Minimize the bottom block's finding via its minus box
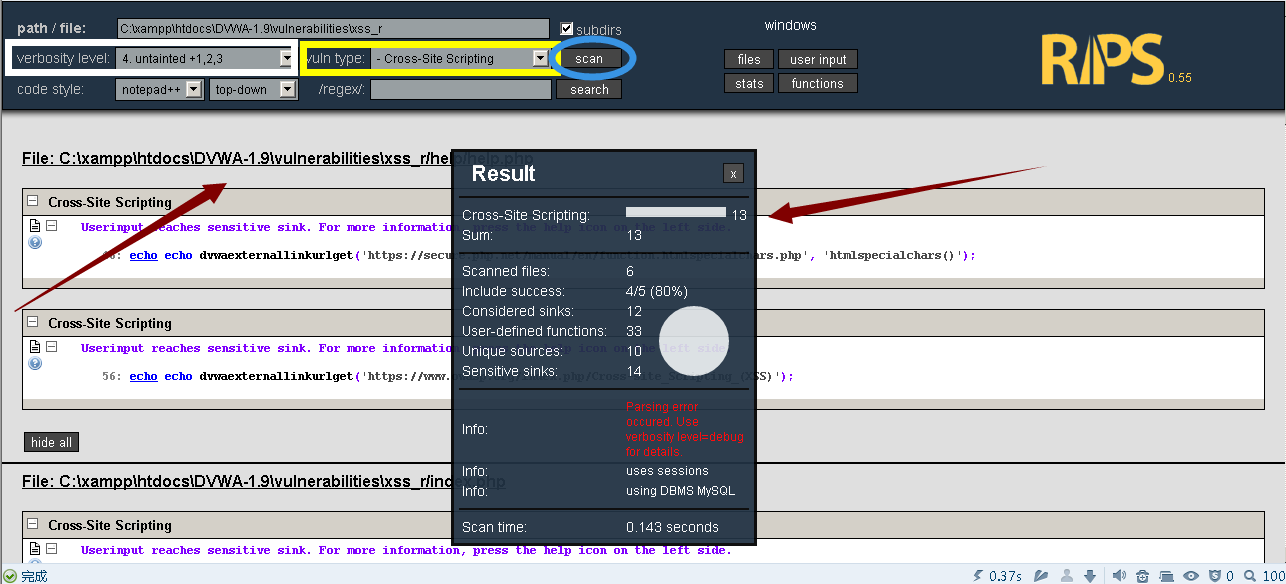 pos(52,549)
